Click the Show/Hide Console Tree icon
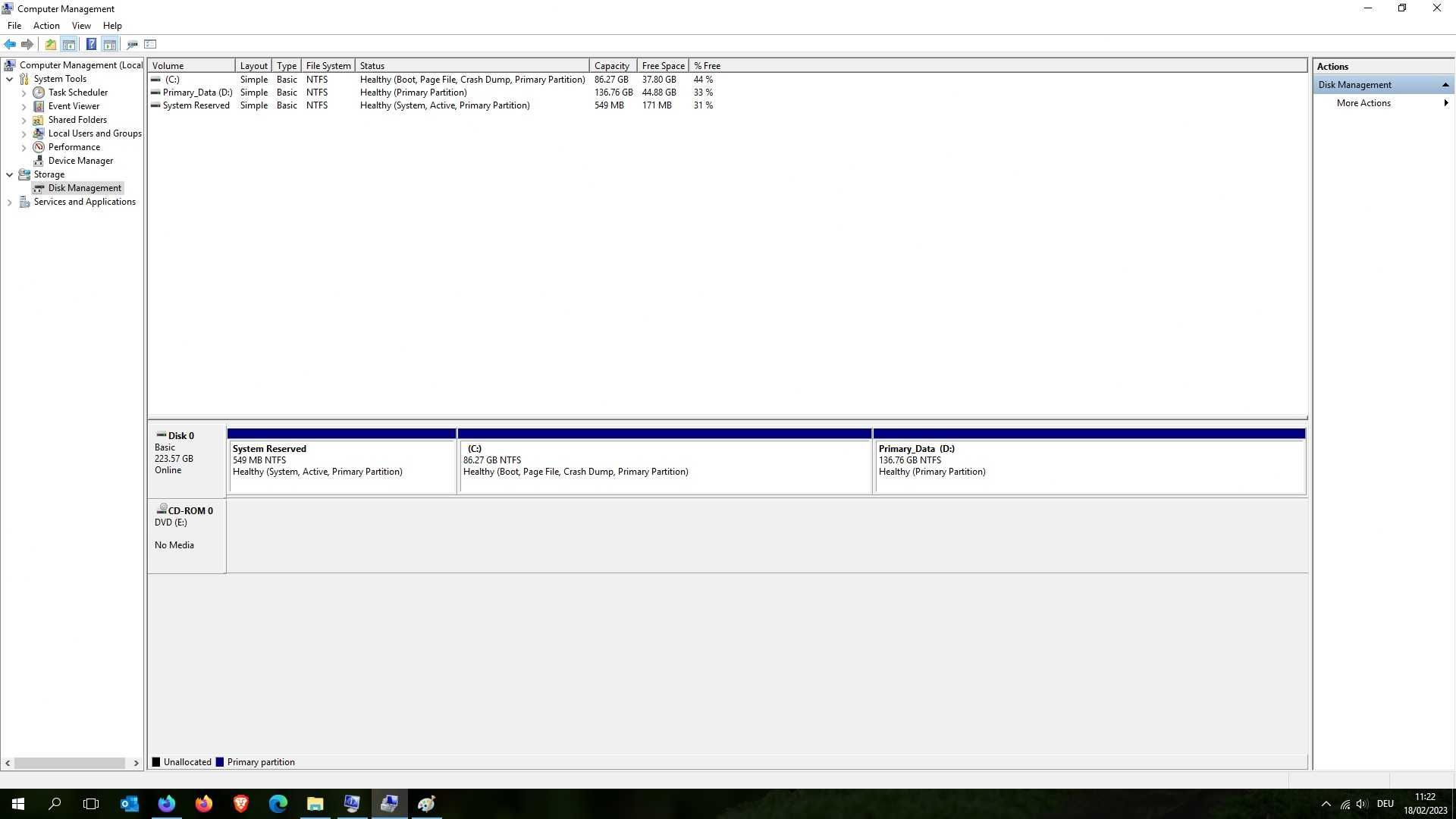The height and width of the screenshot is (819, 1456). (x=69, y=44)
